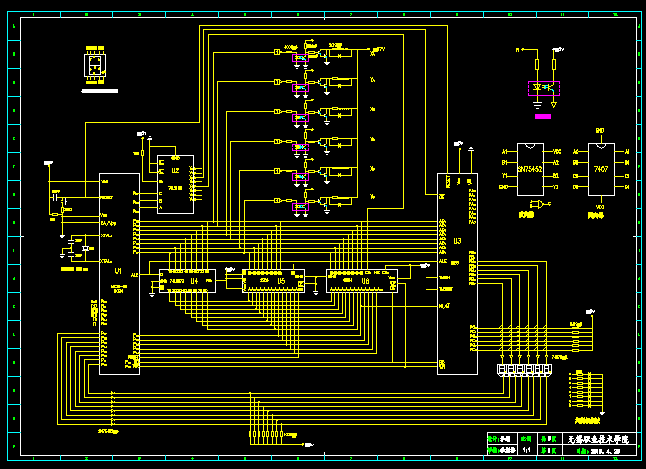Viewport: 646px width, 469px height.
Task: Click the white bar under the seven-segment symbol
Action: pyautogui.click(x=100, y=91)
